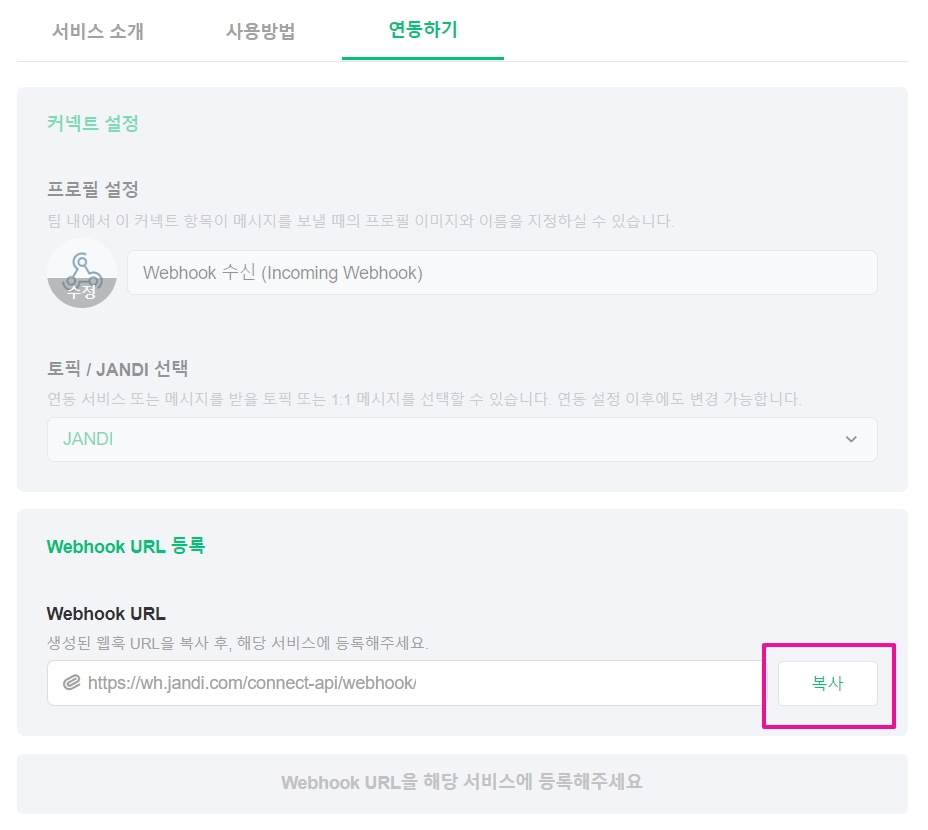The width and height of the screenshot is (928, 830).
Task: Click the bold Webhook URL field label
Action: 106,613
